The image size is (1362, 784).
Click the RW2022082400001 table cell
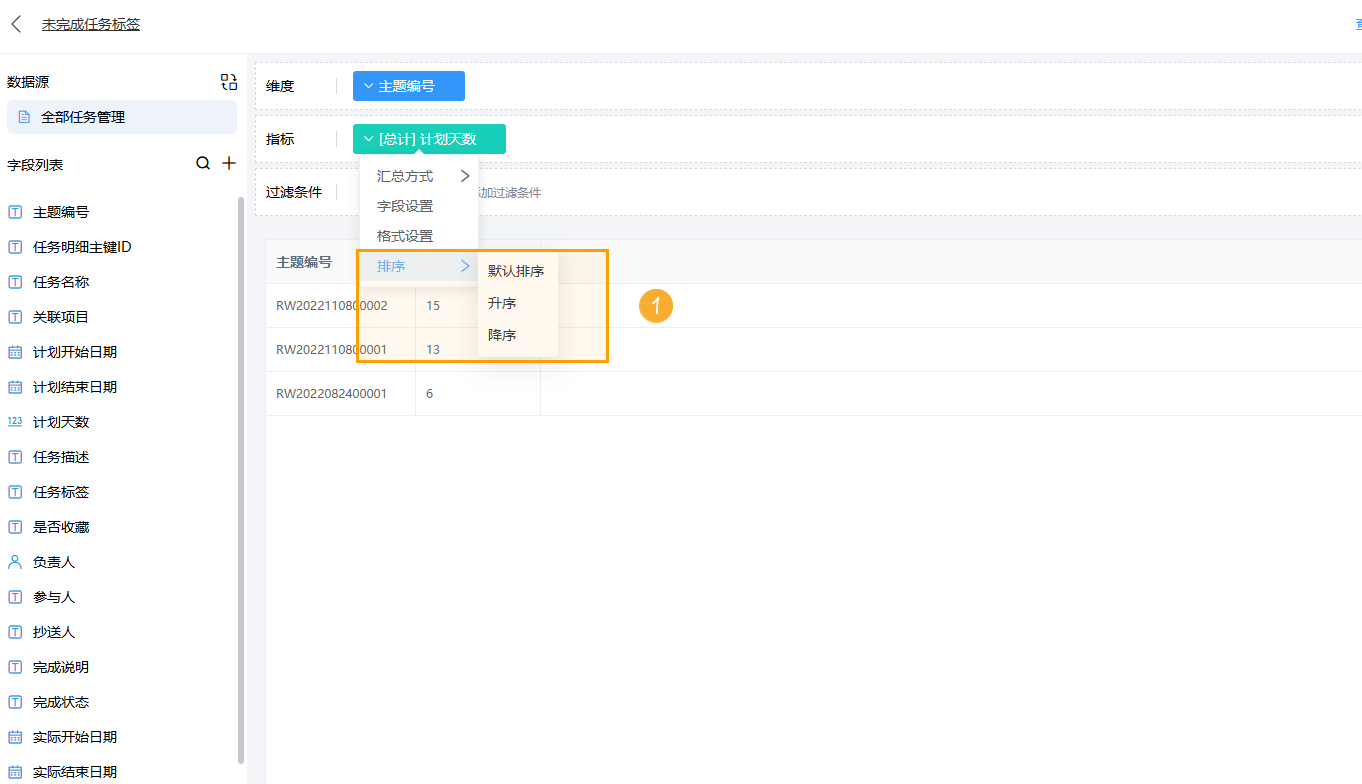[331, 394]
